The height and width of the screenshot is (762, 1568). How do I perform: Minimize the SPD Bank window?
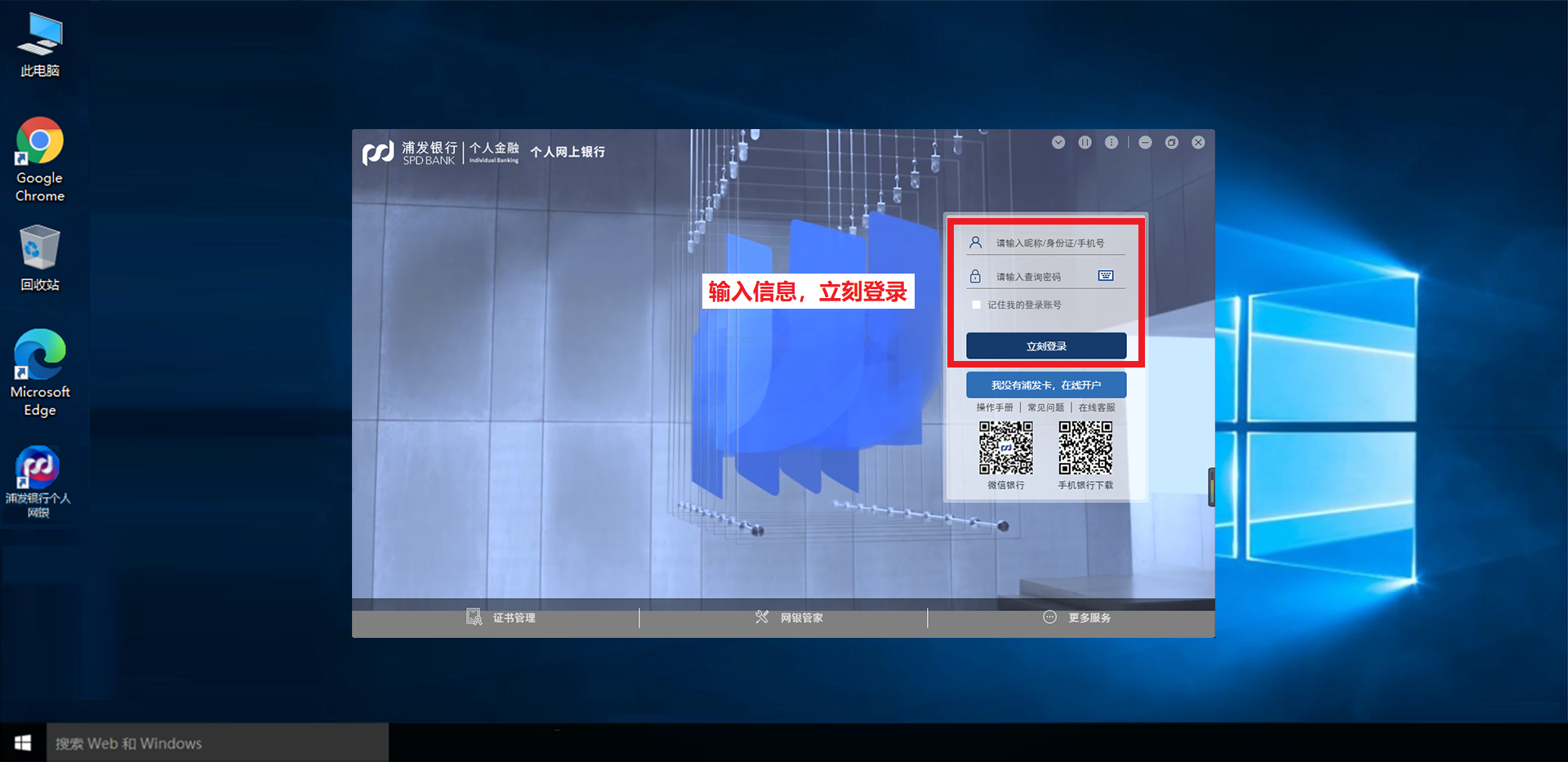click(1145, 142)
